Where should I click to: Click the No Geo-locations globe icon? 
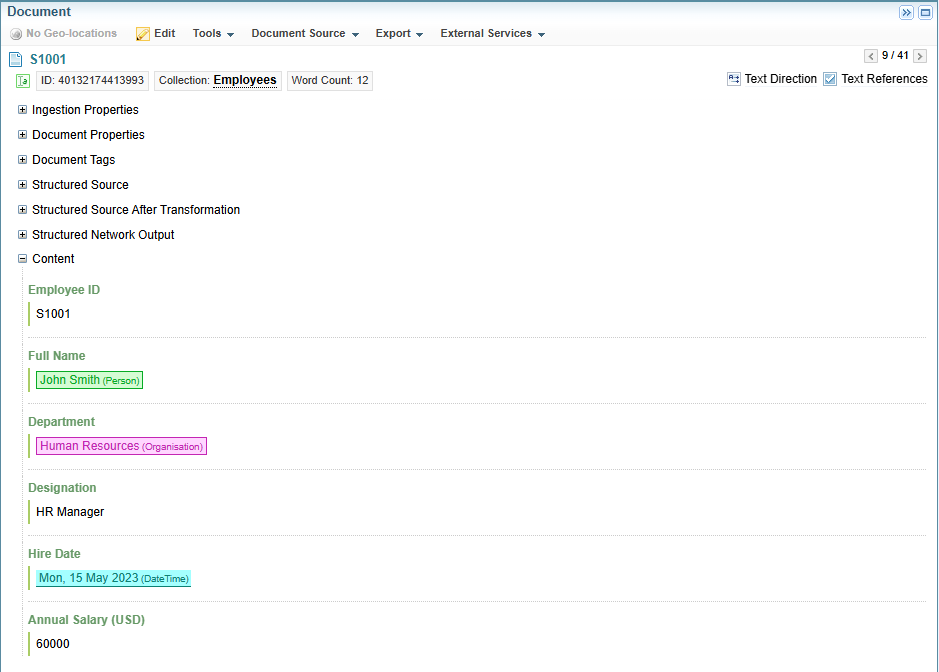pyautogui.click(x=16, y=34)
